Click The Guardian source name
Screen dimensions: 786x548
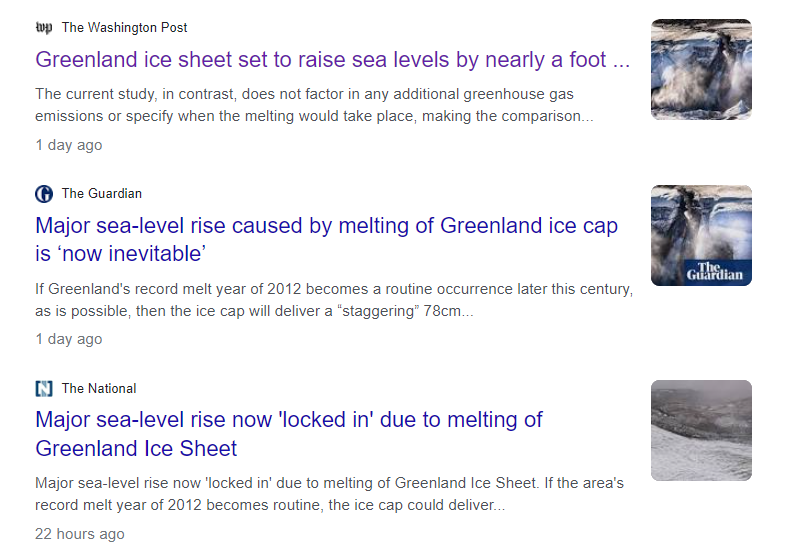point(102,194)
